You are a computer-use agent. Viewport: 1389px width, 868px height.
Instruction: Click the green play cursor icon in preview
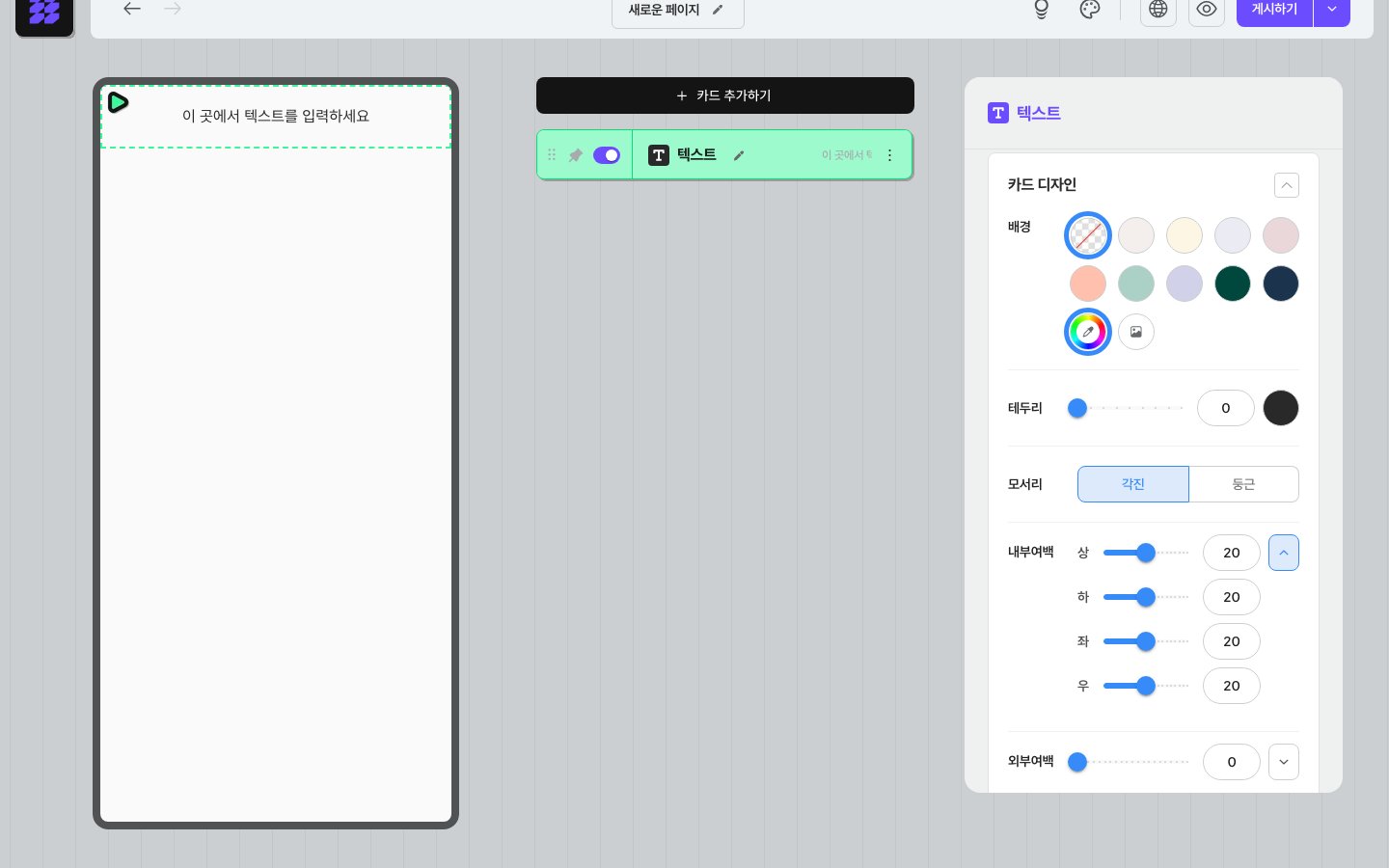[118, 102]
